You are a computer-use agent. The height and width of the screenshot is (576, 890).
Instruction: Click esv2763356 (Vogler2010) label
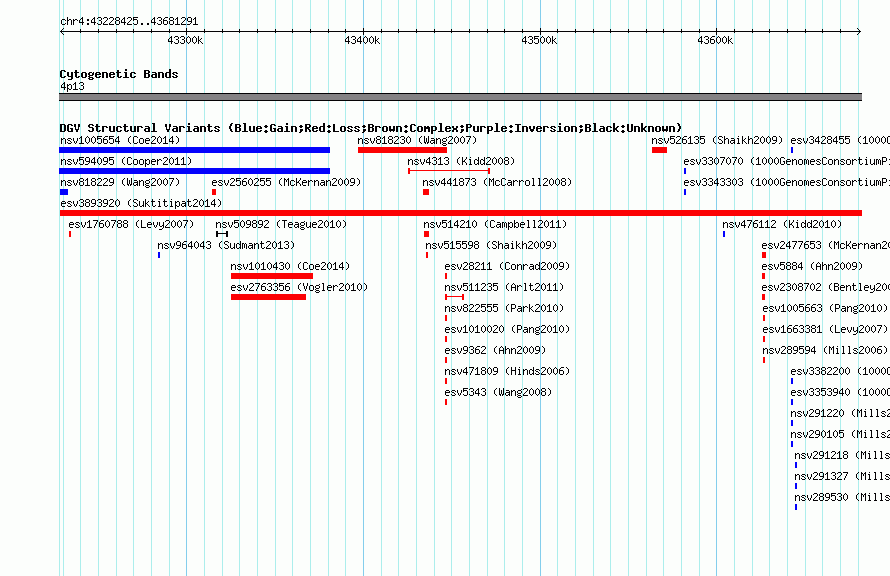299,287
